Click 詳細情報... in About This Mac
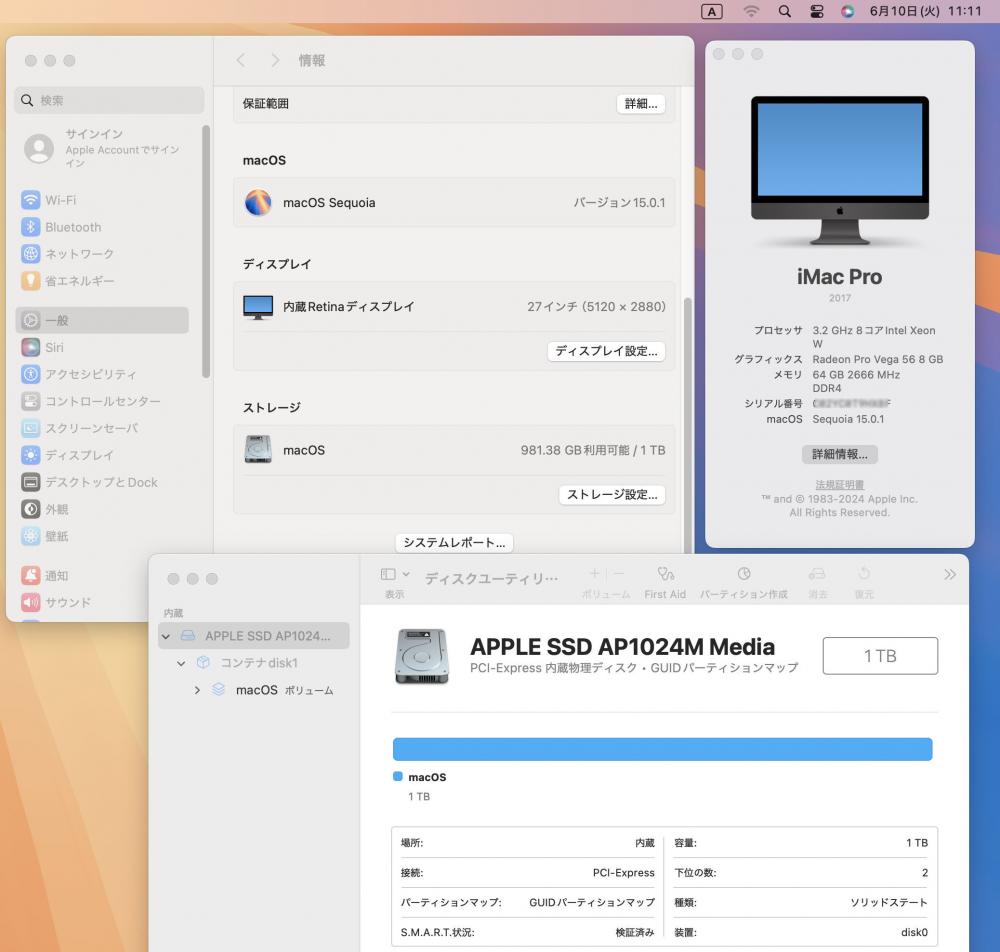 839,455
